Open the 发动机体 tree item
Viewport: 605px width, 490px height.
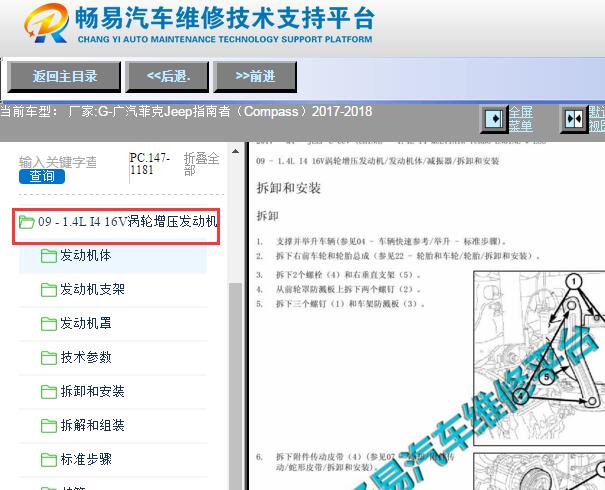(x=86, y=255)
